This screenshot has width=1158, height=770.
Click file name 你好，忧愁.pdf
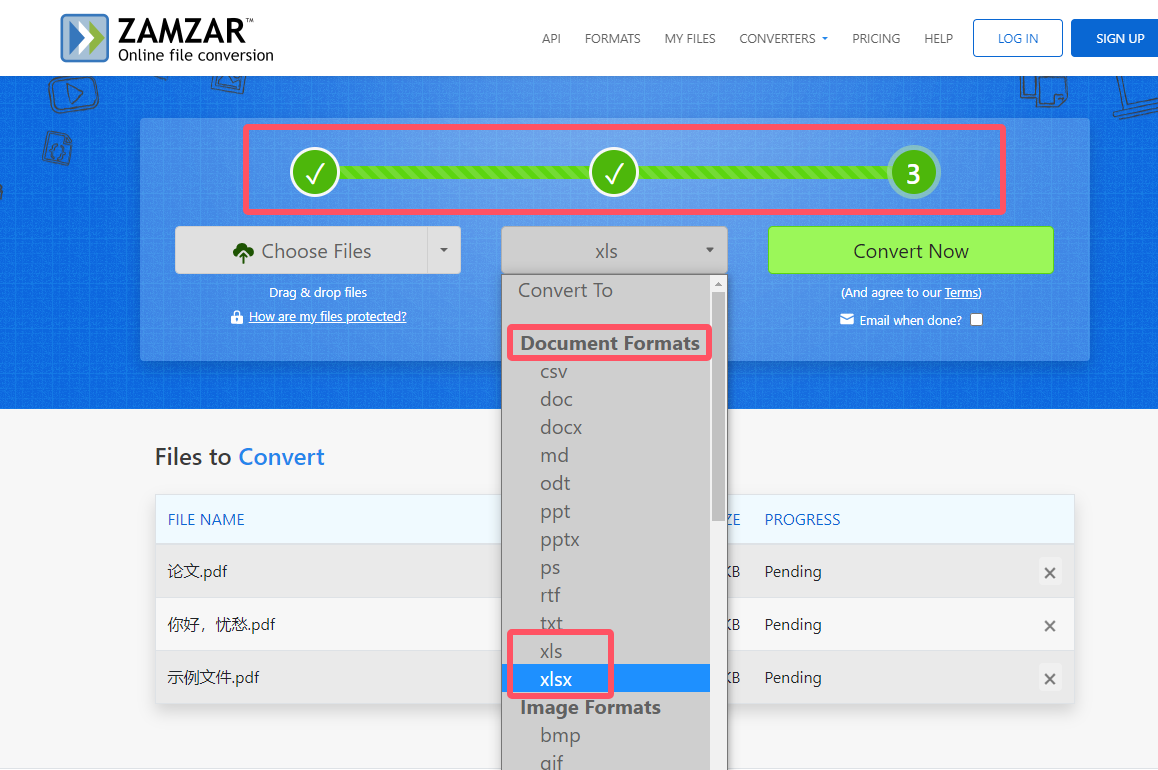coord(221,625)
